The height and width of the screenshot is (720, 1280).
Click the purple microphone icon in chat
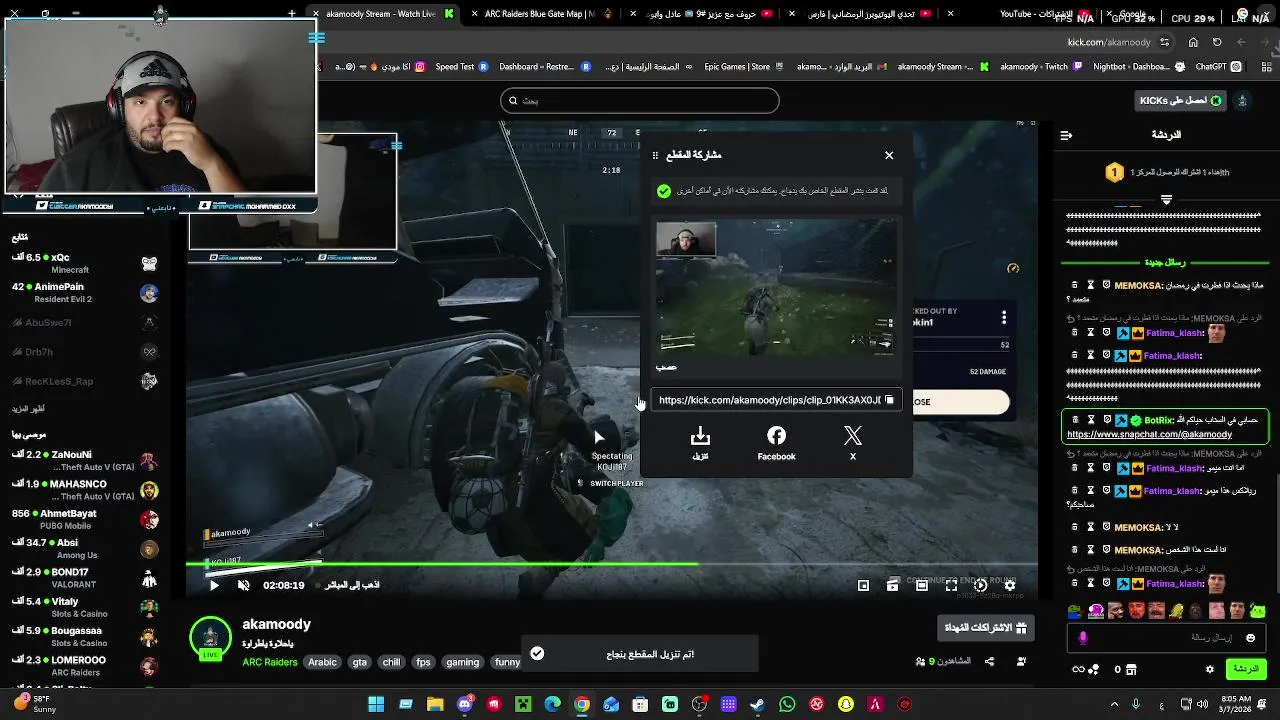(x=1083, y=638)
